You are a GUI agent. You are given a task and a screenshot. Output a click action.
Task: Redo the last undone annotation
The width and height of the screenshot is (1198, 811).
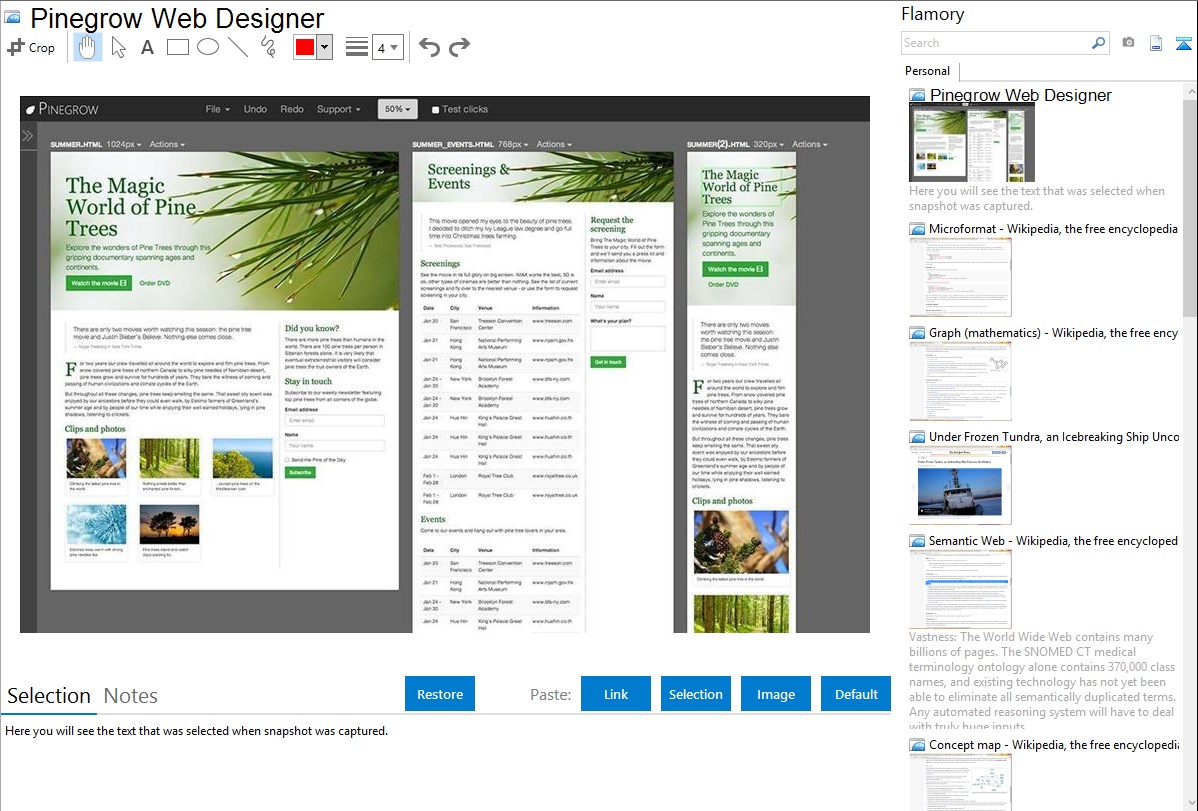tap(459, 47)
